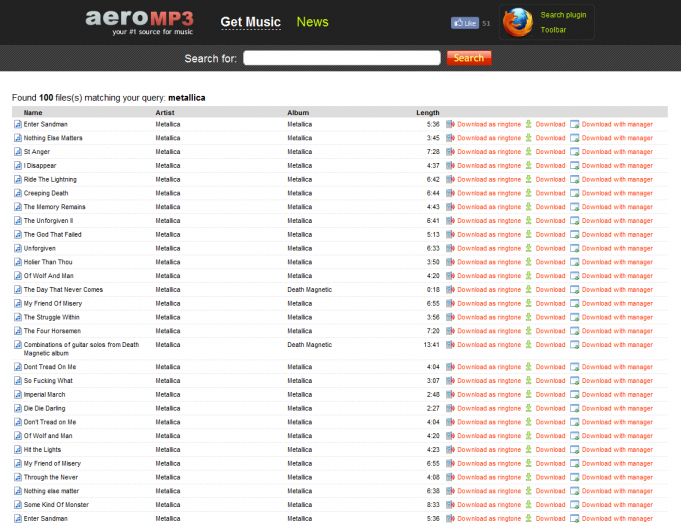
Task: Click the manager icon in The Unforgiven II row
Action: coord(574,221)
